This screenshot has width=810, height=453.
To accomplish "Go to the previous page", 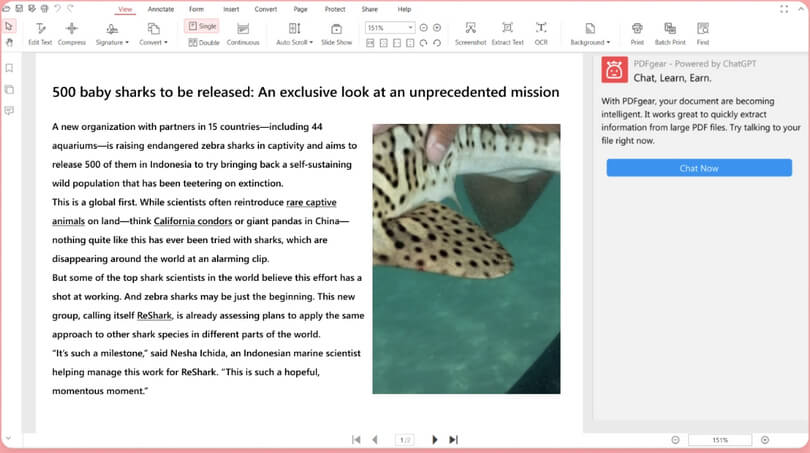I will coord(375,440).
